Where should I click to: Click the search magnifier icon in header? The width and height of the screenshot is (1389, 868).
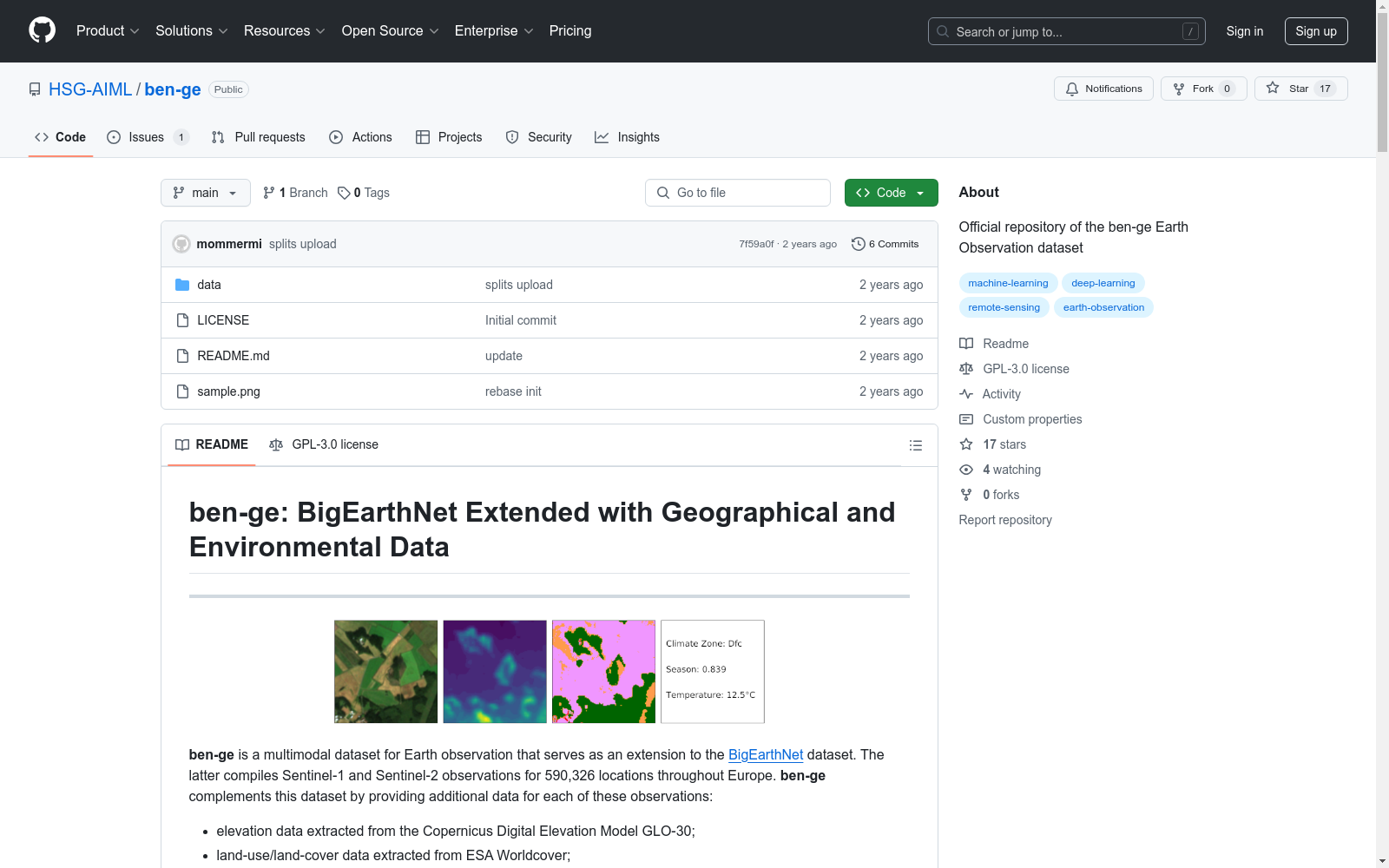click(x=943, y=31)
